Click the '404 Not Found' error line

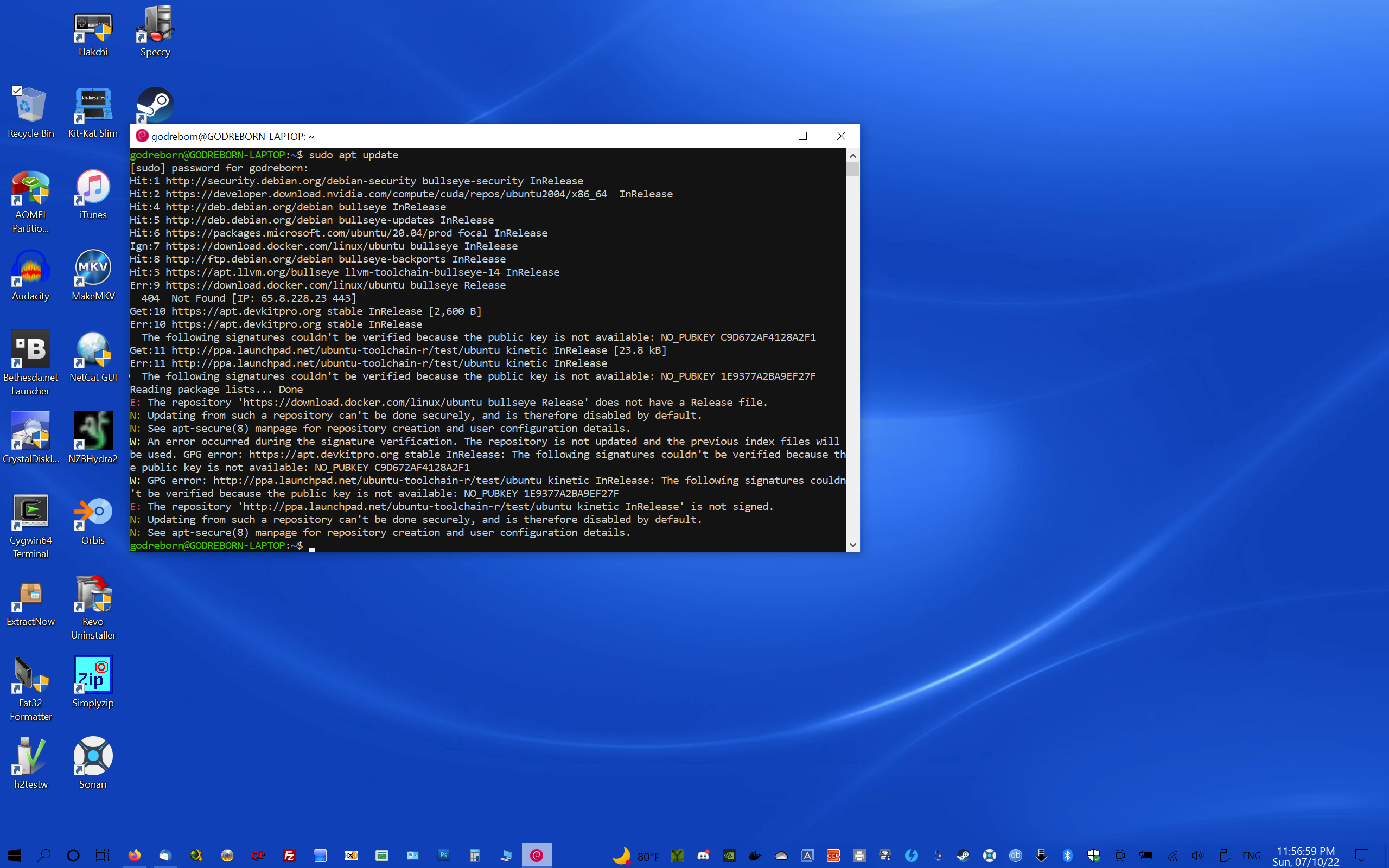[249, 298]
